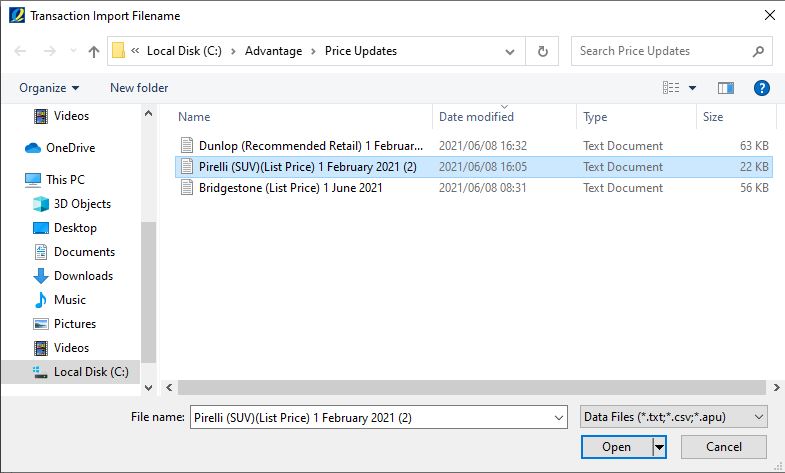This screenshot has height=473, width=785.
Task: Open the Organize menu
Action: [49, 88]
